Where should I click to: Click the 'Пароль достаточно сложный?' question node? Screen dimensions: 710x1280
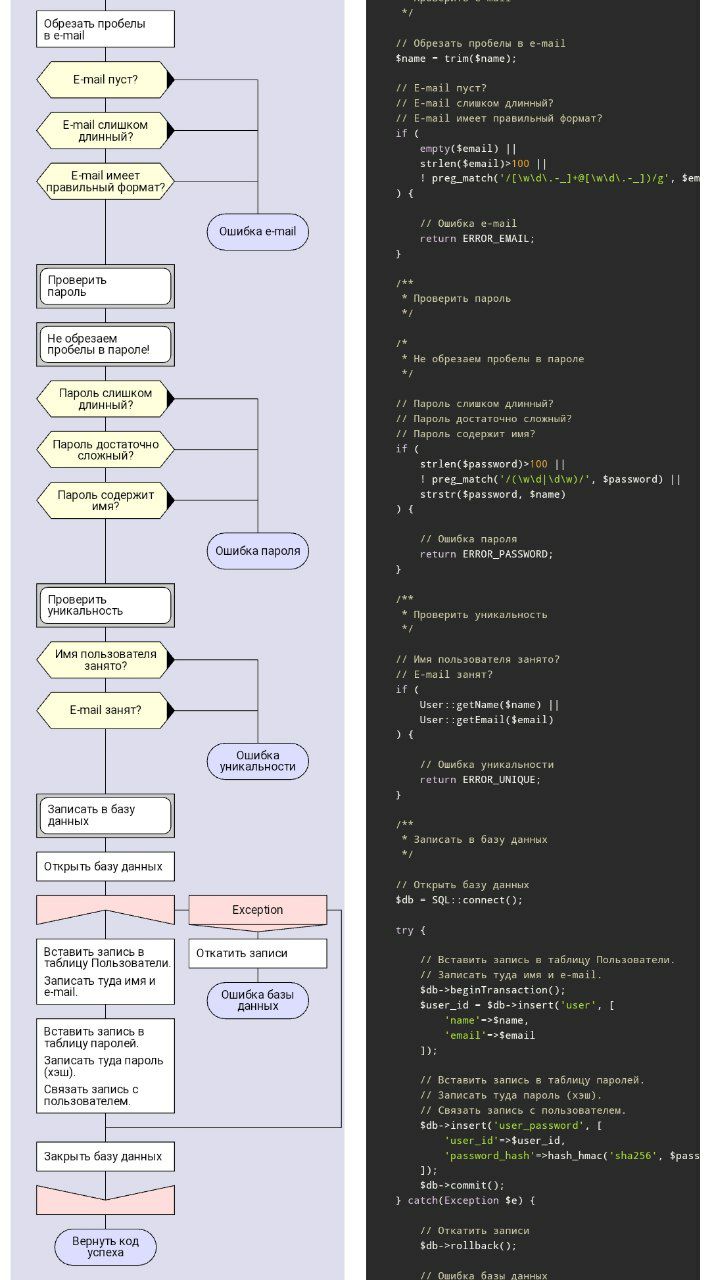(105, 449)
